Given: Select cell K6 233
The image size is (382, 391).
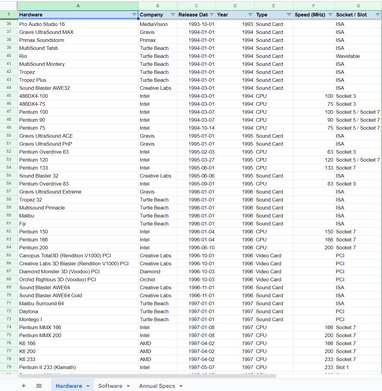Looking at the screenshot, I should [78, 359].
